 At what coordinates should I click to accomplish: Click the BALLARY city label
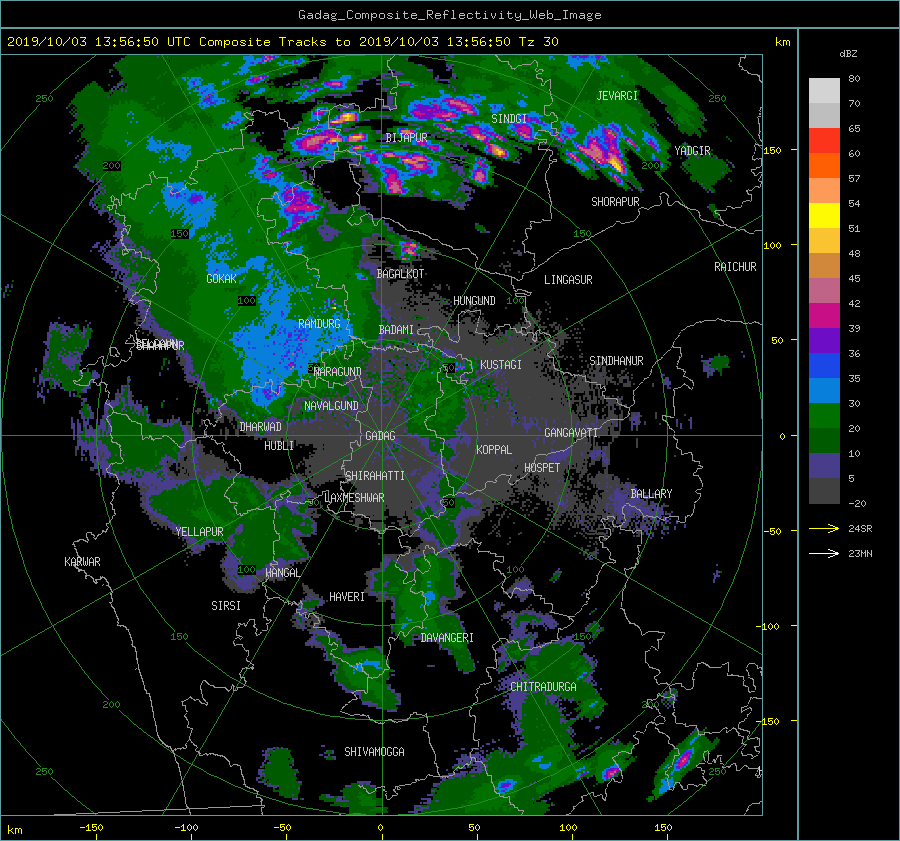(651, 494)
